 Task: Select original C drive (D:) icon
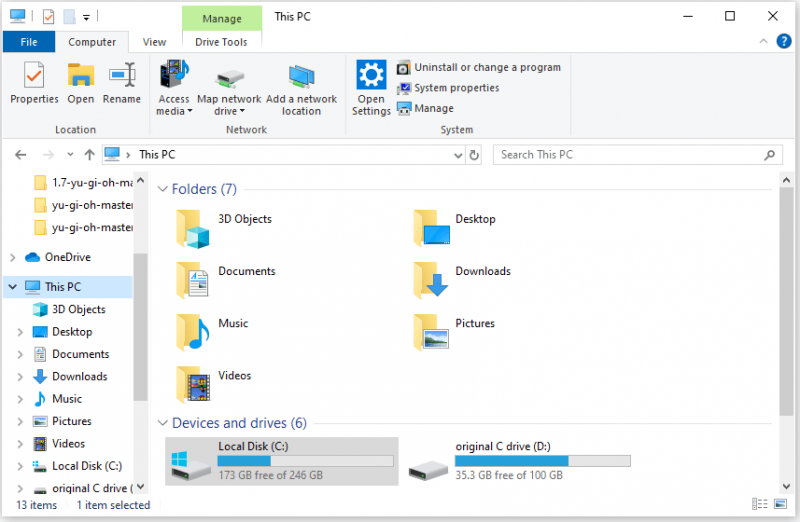(429, 470)
